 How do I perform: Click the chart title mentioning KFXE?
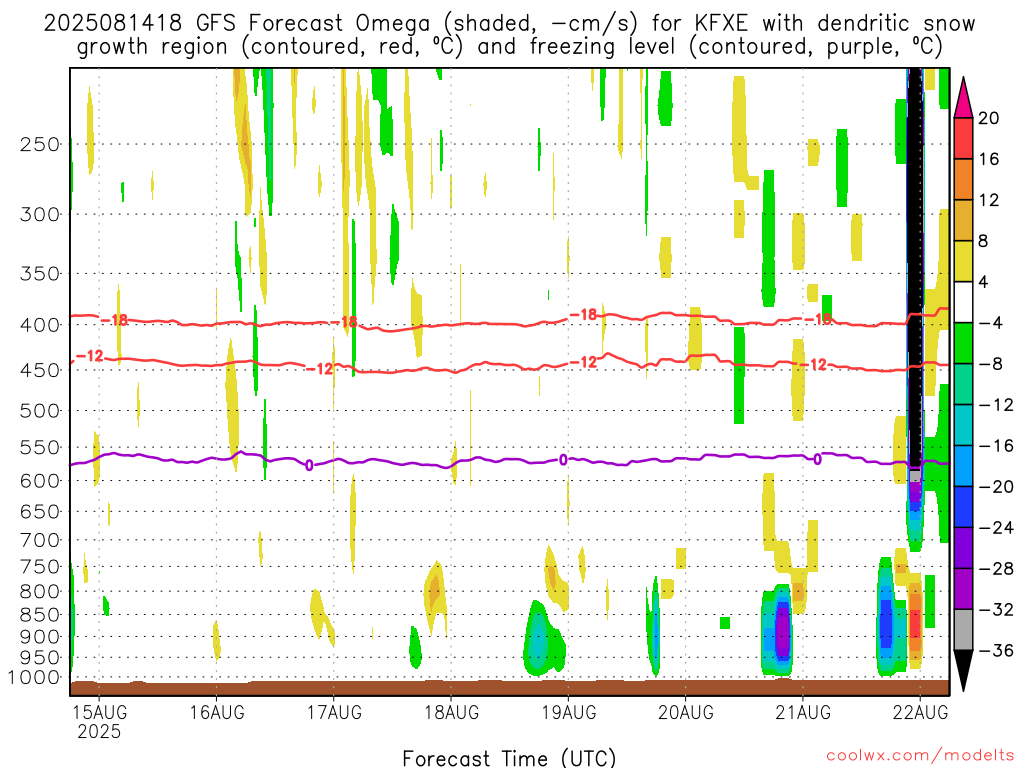[509, 35]
